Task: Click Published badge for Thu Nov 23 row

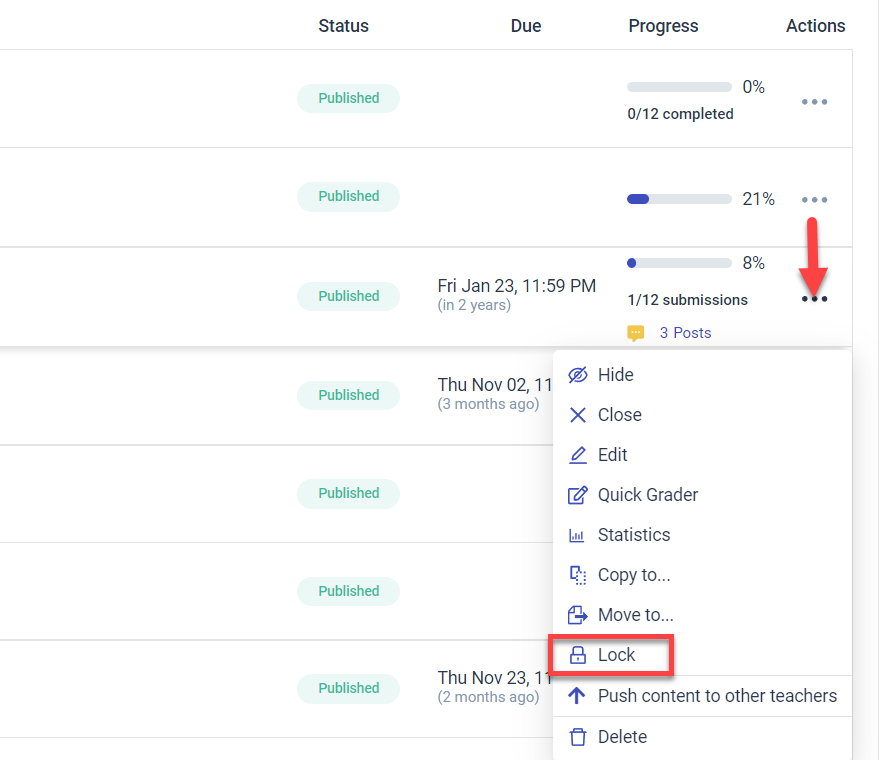Action: (x=348, y=688)
